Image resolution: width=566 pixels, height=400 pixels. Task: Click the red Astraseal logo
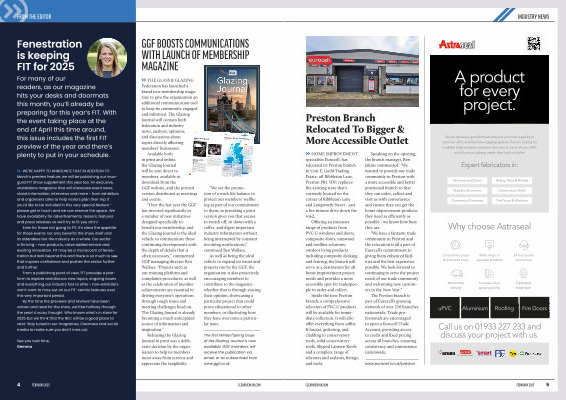[457, 44]
